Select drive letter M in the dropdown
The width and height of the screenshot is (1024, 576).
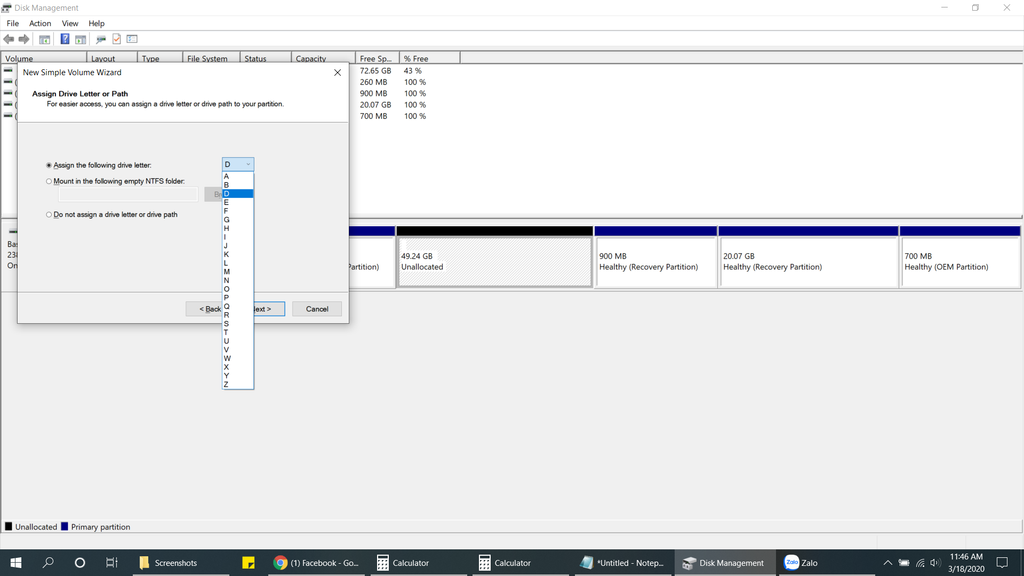(238, 272)
